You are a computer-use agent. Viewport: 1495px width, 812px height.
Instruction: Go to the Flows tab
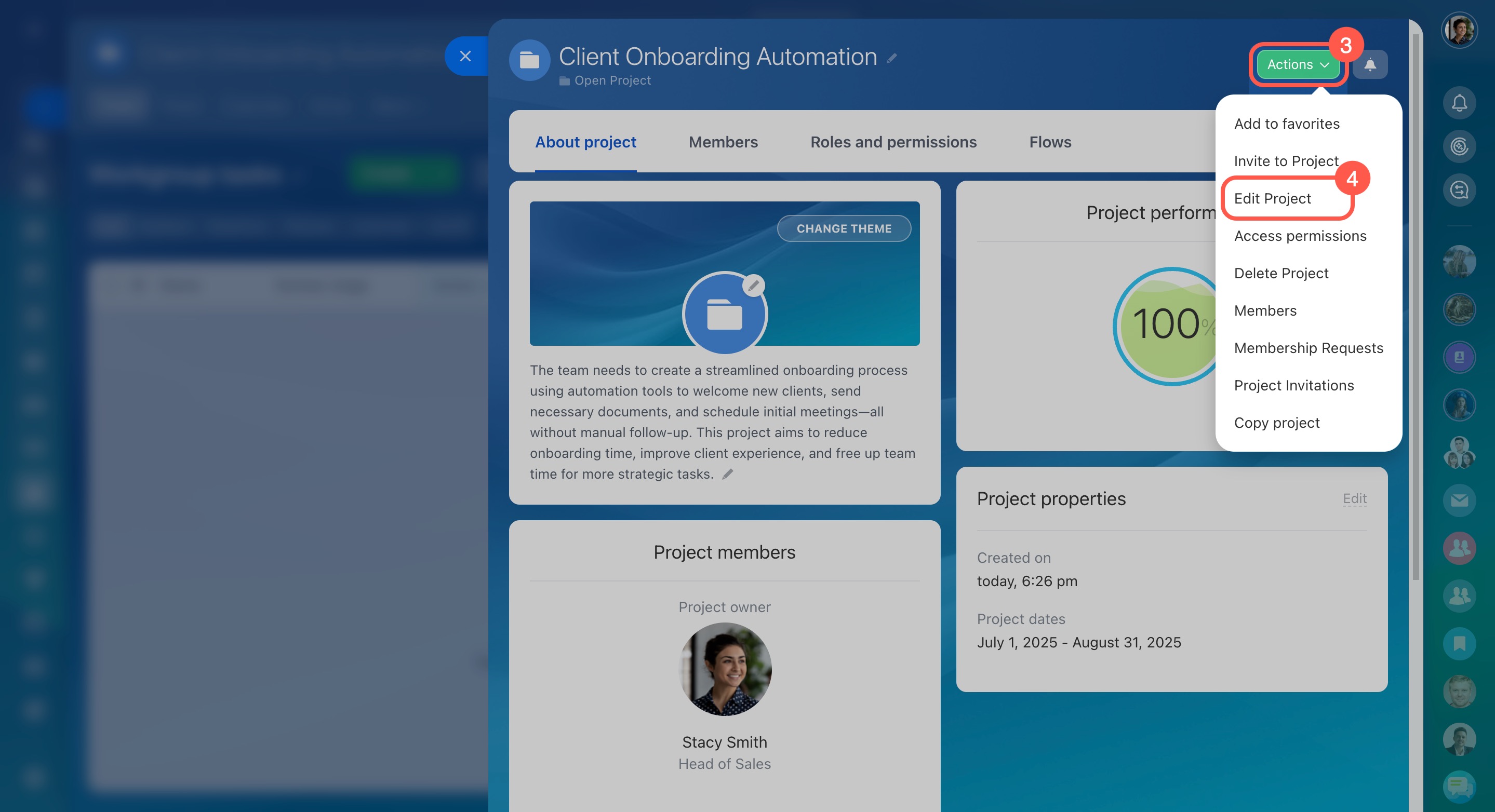click(1050, 142)
